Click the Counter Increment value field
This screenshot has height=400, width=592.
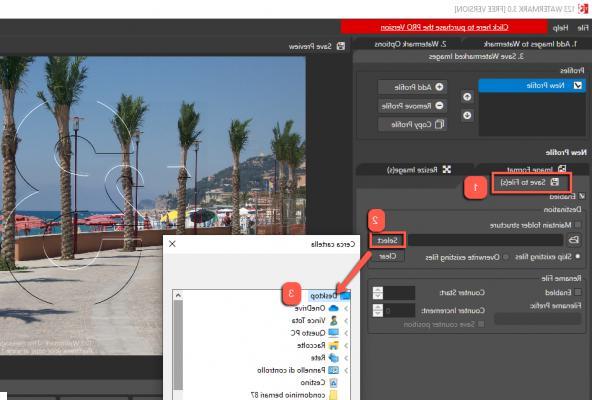coord(399,310)
